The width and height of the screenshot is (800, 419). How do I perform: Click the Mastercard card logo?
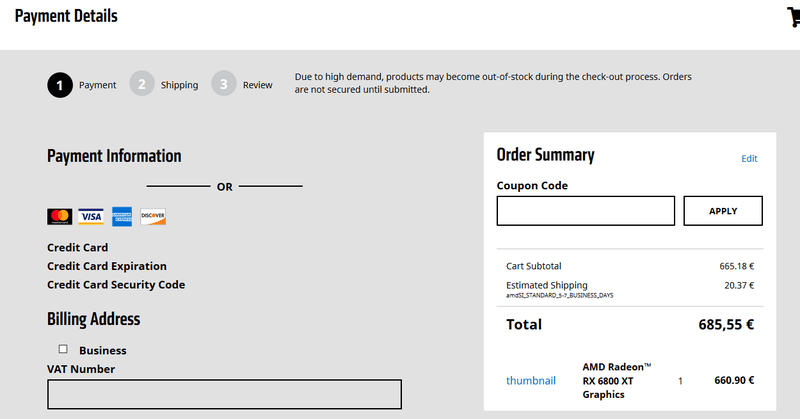(x=59, y=216)
